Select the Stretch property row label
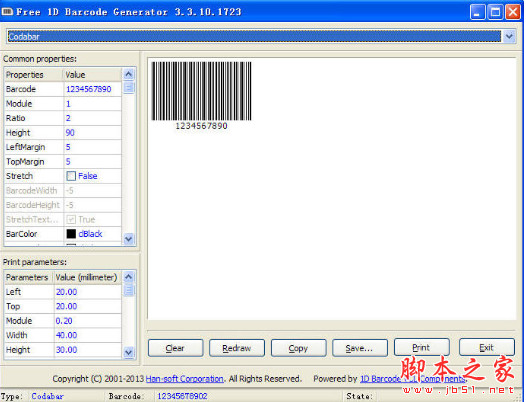The image size is (526, 402). click(19, 176)
